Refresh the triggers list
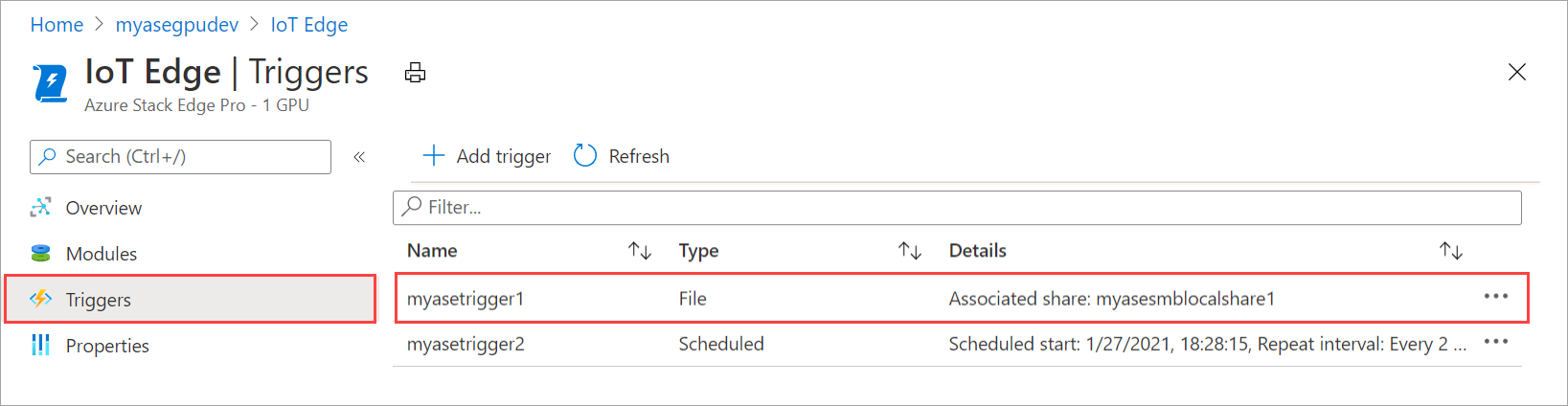Screen dimensions: 1568x406 coord(622,156)
